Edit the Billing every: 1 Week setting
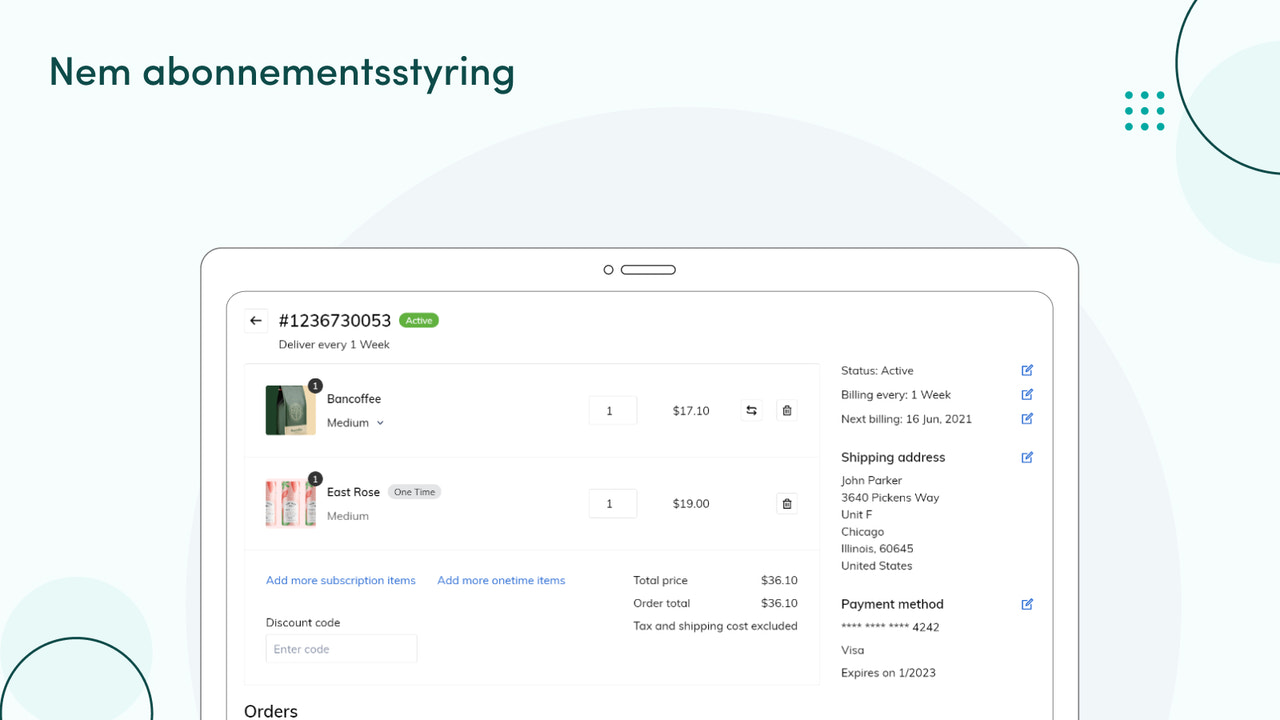The height and width of the screenshot is (720, 1280). (x=1027, y=394)
